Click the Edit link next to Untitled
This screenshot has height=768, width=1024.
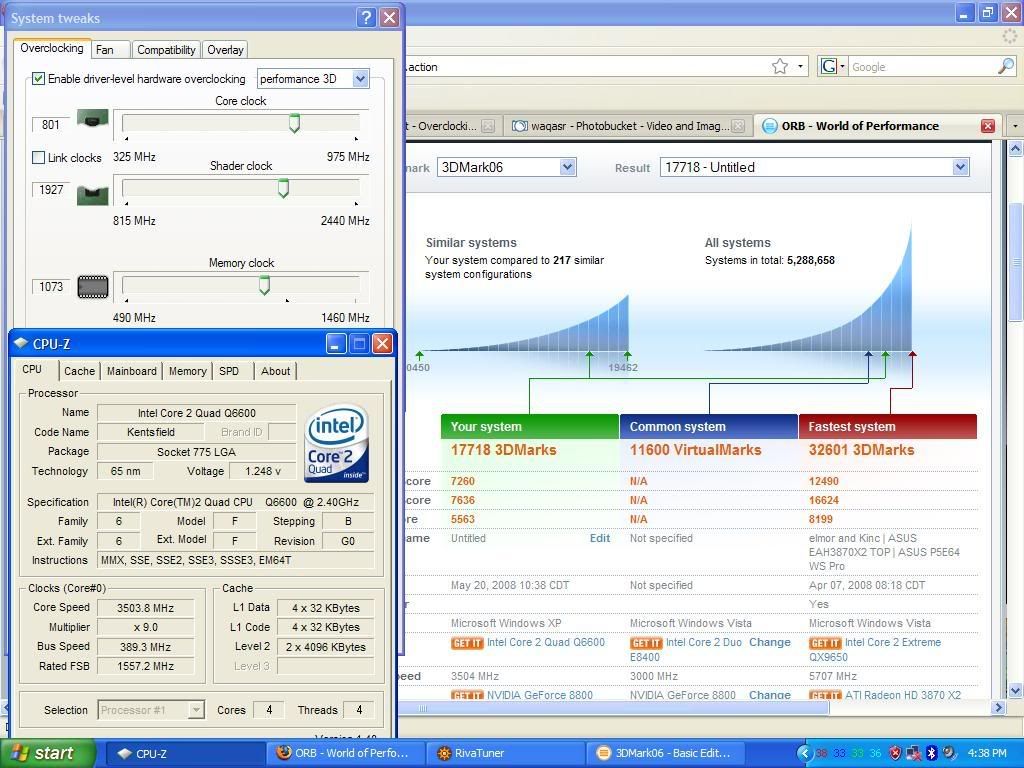pos(600,538)
